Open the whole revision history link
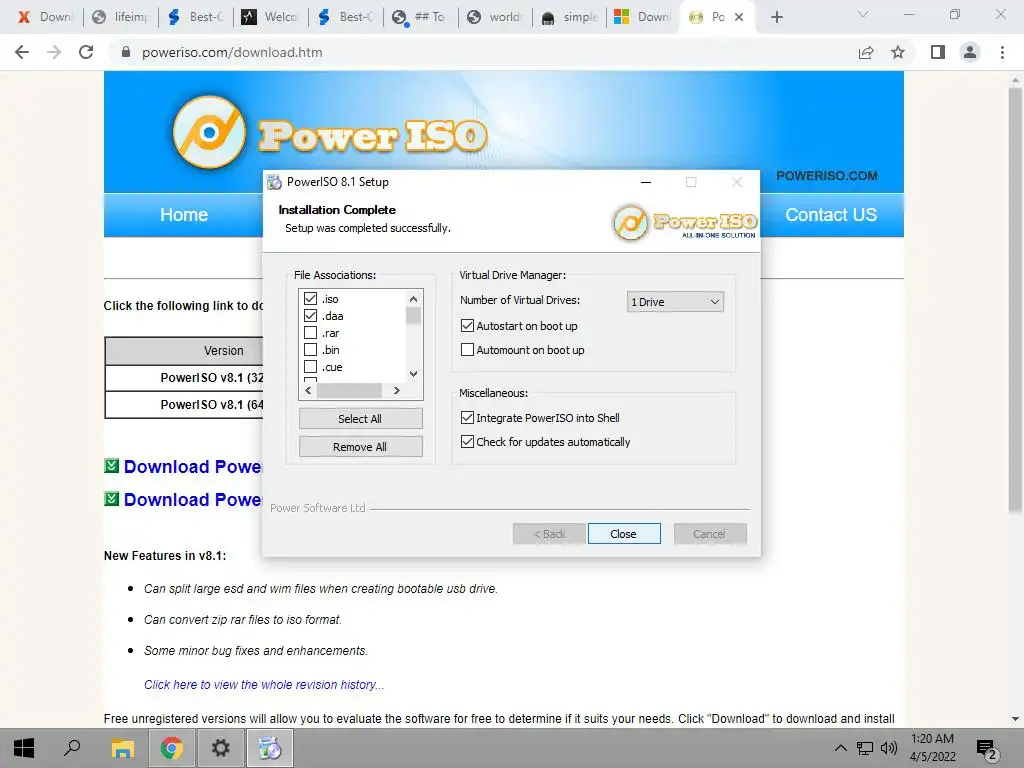Screen dimensions: 1024x768 264,684
